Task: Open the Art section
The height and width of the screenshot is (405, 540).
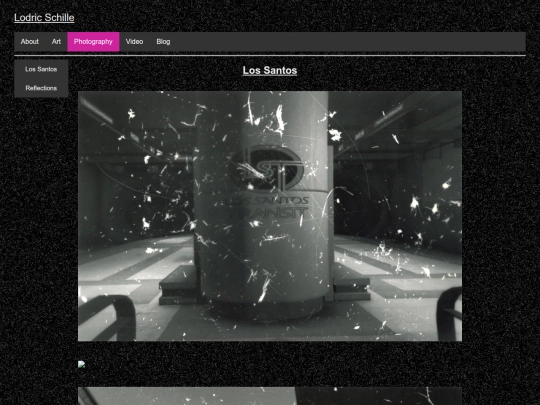Action: pyautogui.click(x=56, y=42)
